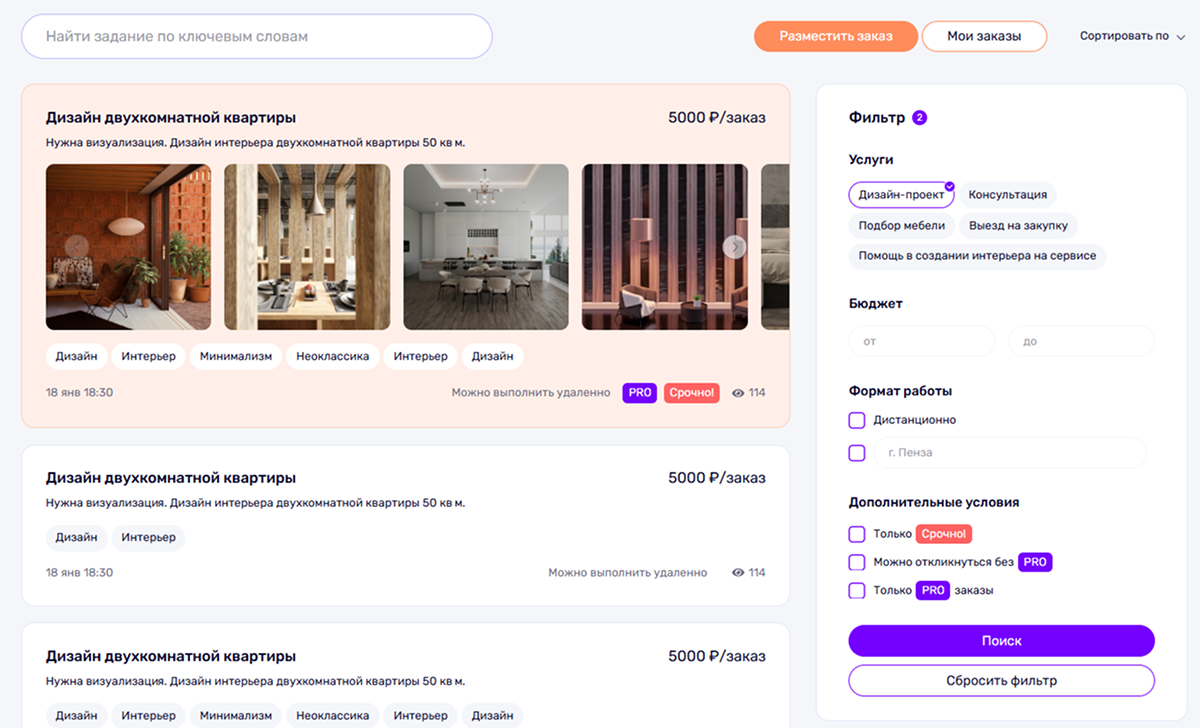Image resolution: width=1200 pixels, height=728 pixels.
Task: Click the Разместить заказ button
Action: (x=835, y=36)
